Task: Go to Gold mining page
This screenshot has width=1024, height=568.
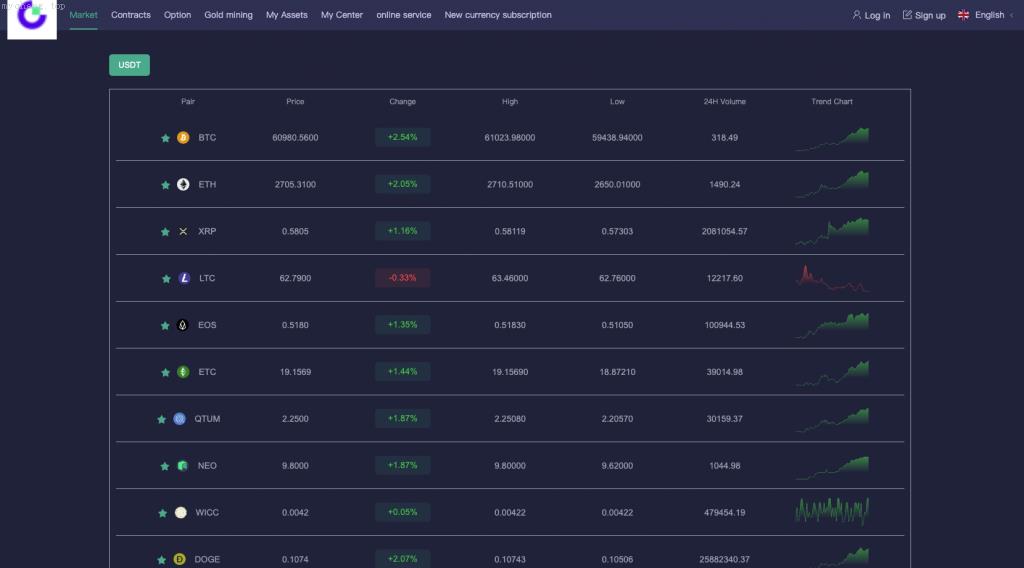Action: [x=229, y=15]
